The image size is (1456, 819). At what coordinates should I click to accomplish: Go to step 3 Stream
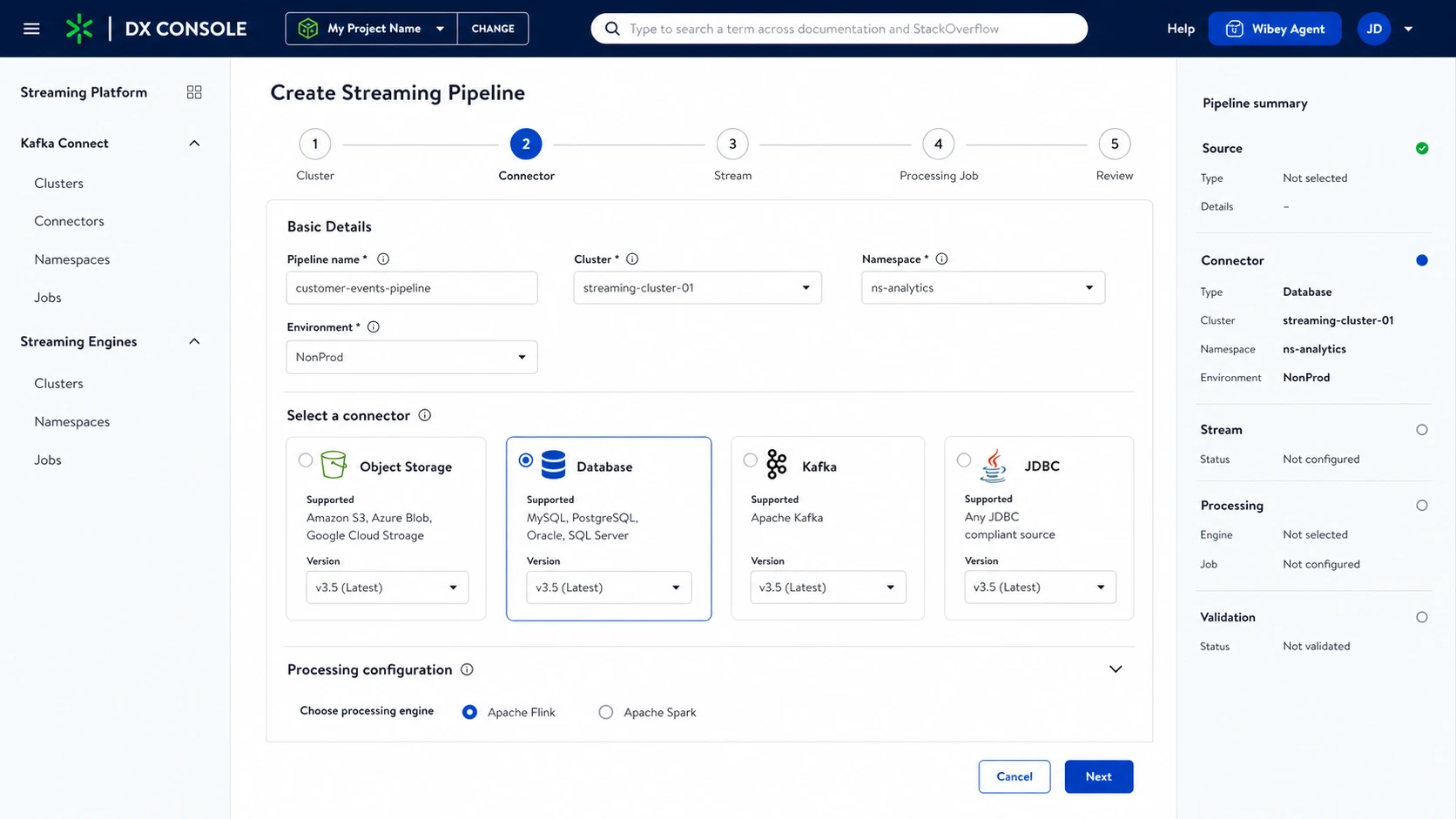732,144
